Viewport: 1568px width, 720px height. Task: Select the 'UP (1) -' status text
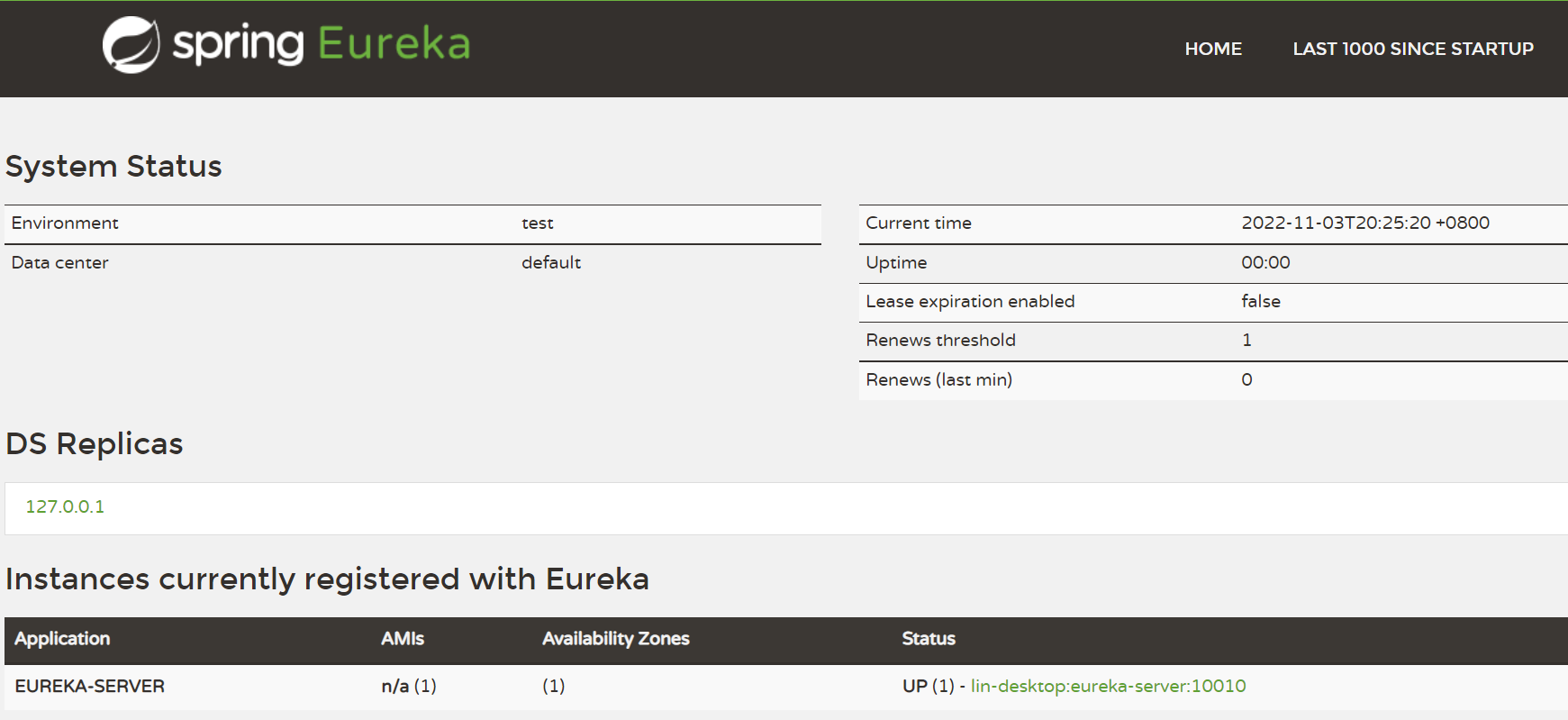point(934,686)
